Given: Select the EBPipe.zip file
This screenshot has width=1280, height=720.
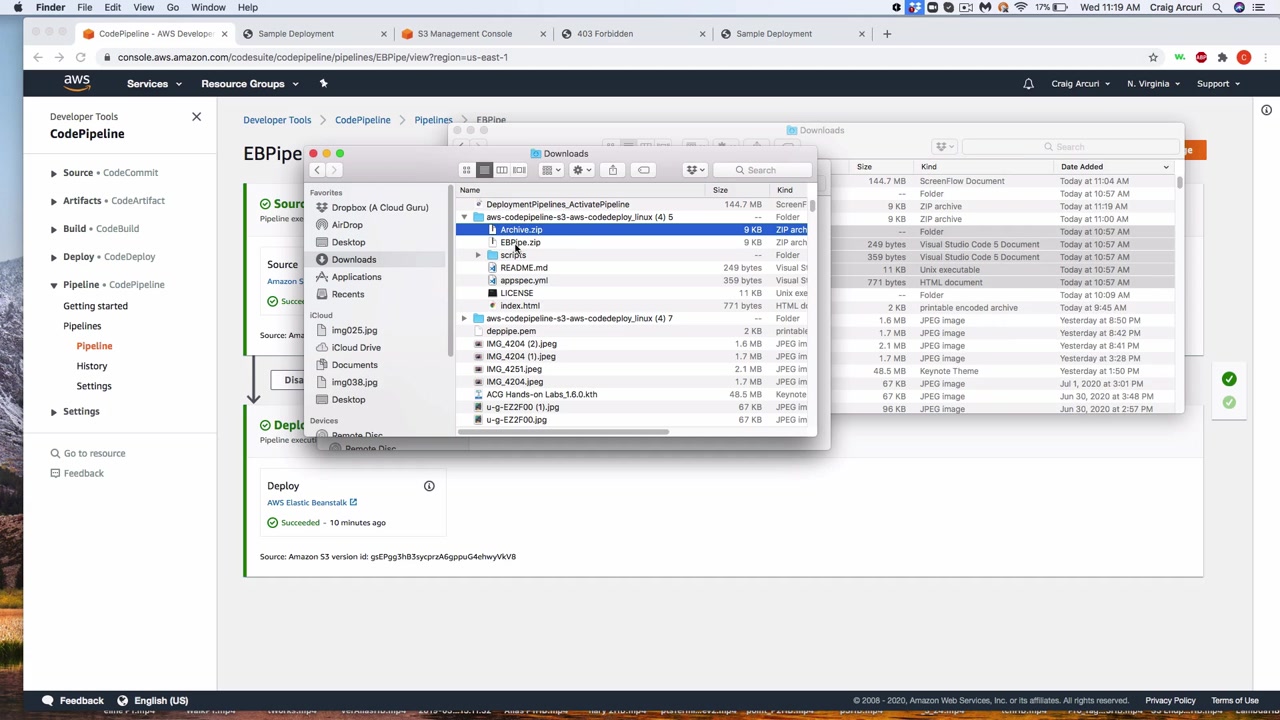Looking at the screenshot, I should 520,243.
